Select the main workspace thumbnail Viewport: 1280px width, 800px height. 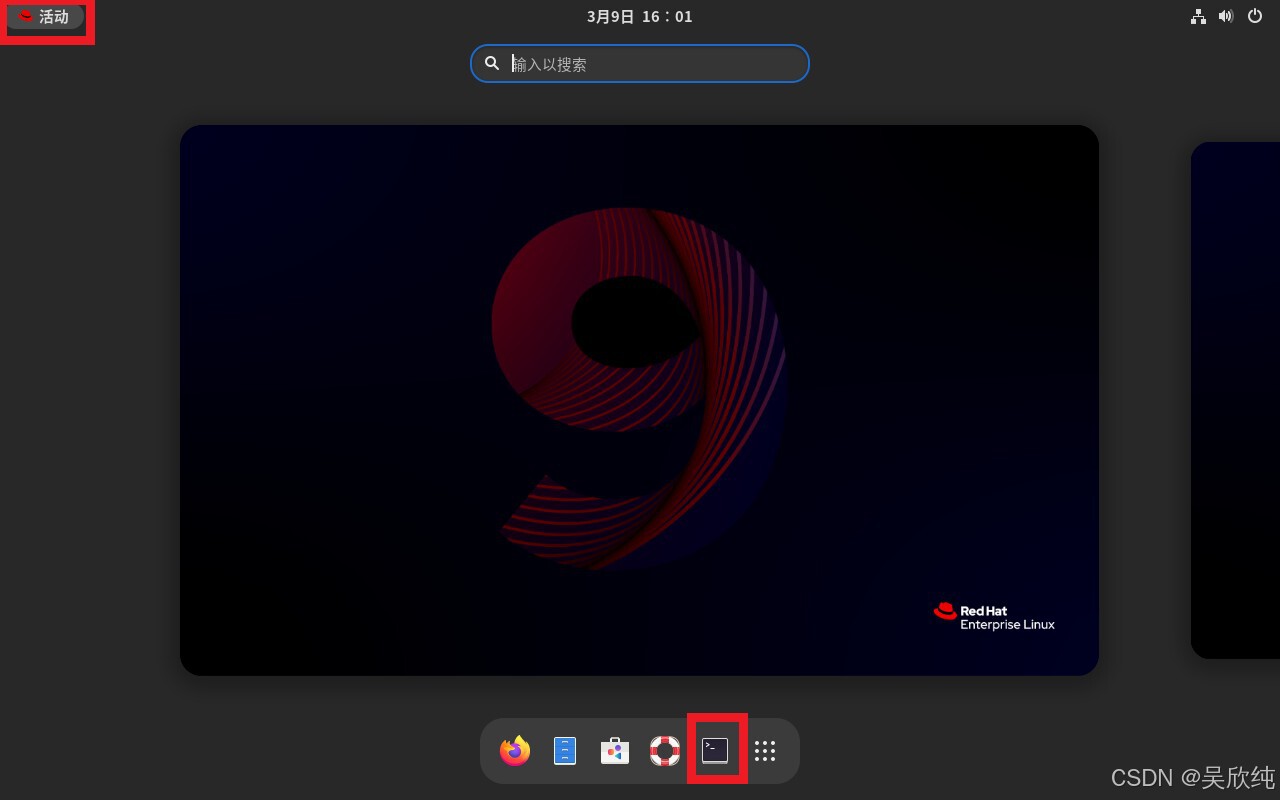point(639,400)
